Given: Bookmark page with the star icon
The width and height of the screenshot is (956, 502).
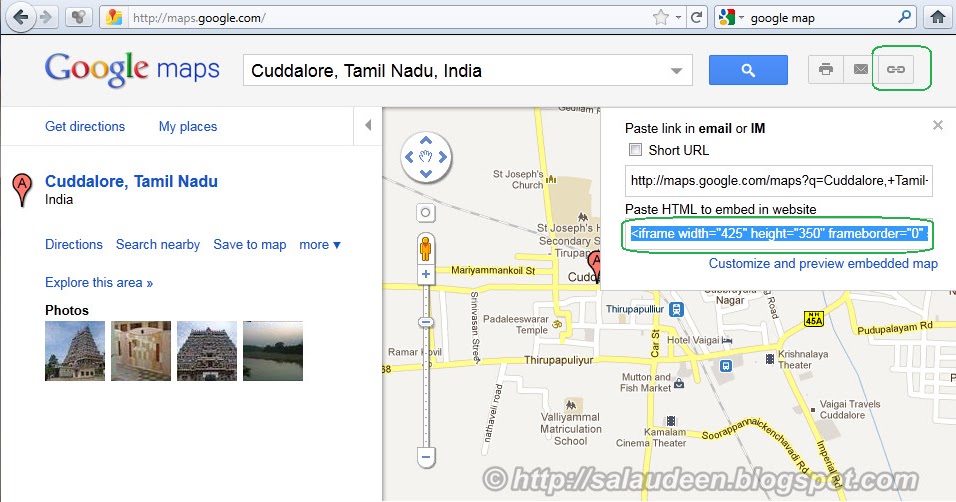Looking at the screenshot, I should (x=661, y=18).
